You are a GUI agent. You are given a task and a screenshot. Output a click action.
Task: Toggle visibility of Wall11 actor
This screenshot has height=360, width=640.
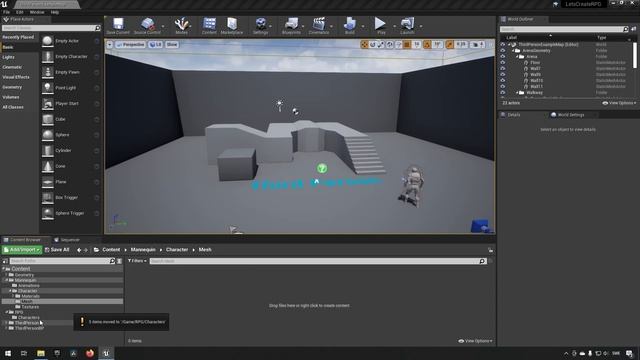pos(503,87)
